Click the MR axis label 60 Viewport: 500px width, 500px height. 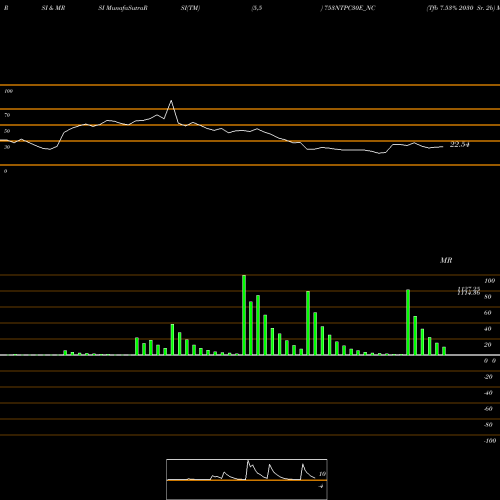tap(488, 313)
